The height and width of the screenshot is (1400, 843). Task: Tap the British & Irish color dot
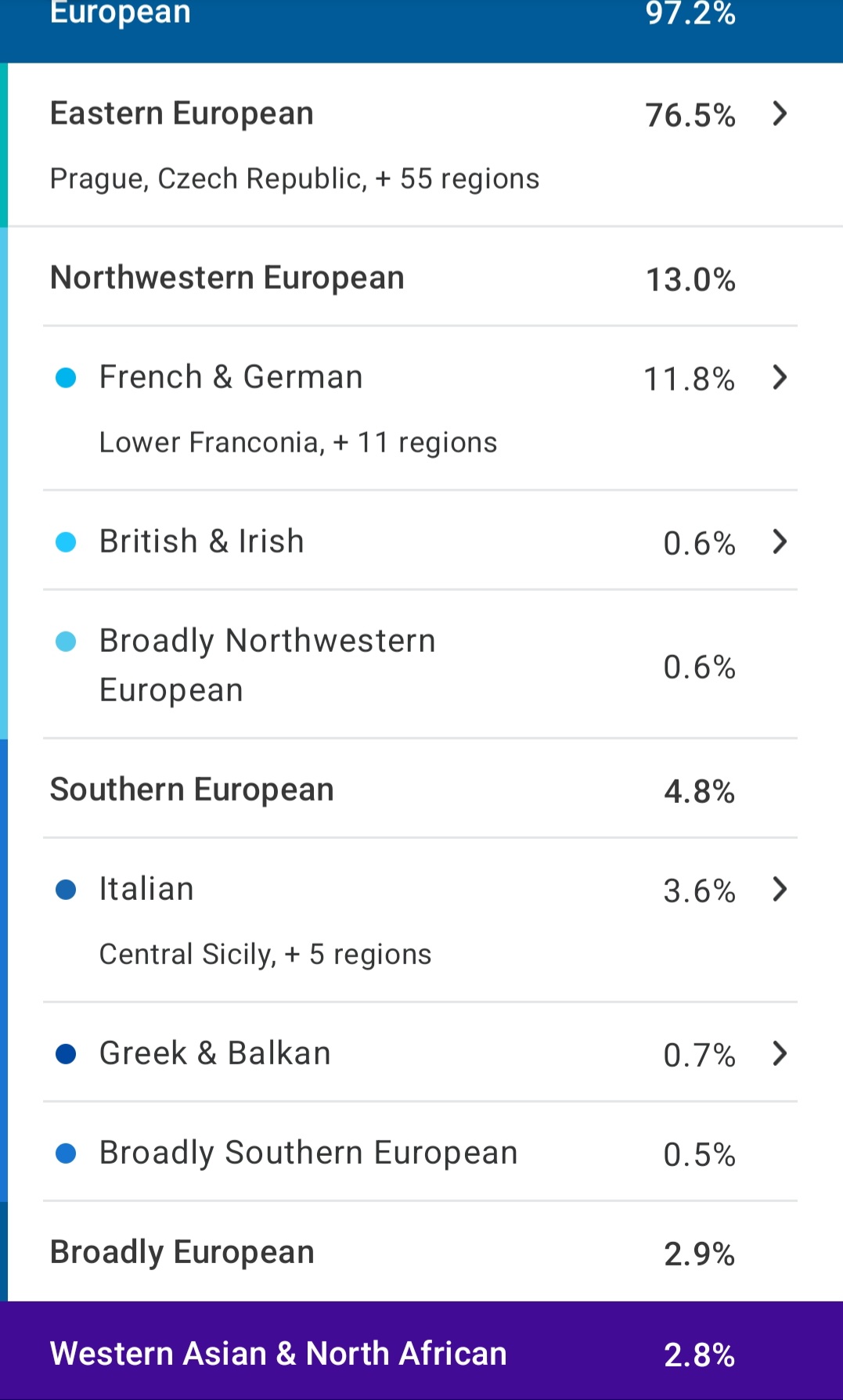click(x=66, y=542)
